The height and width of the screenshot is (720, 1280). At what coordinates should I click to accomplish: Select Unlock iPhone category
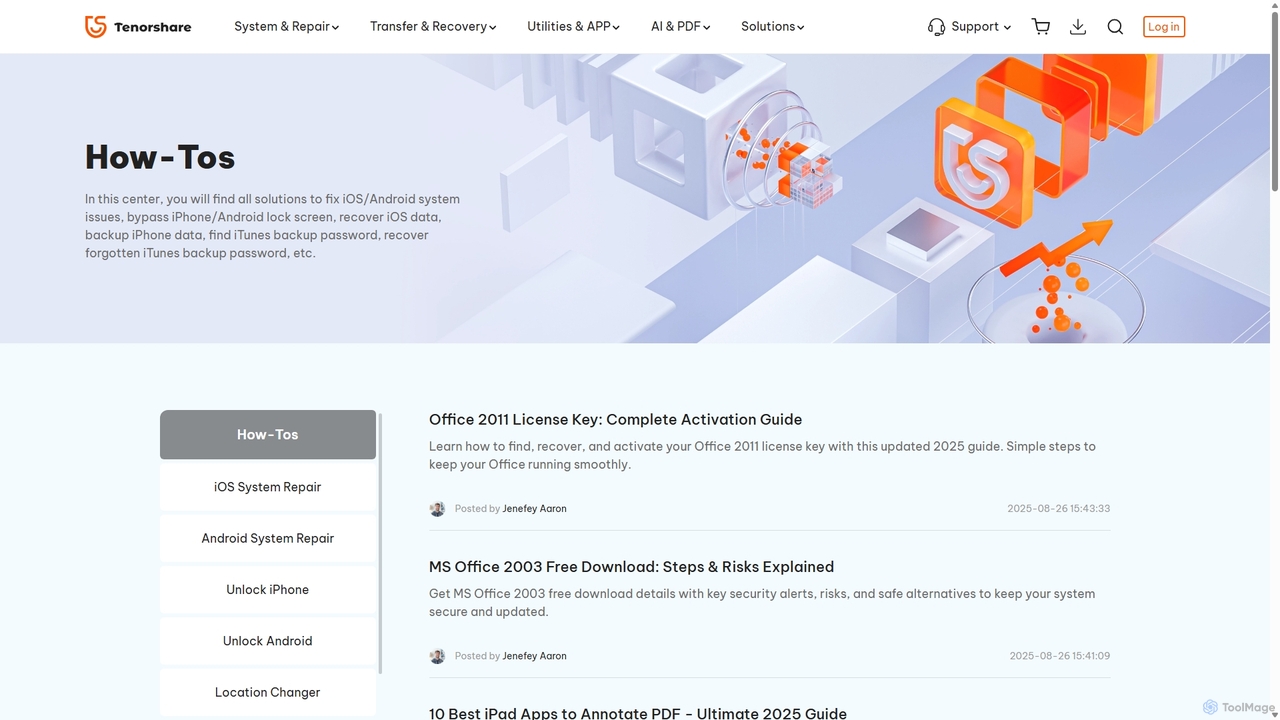click(x=268, y=590)
